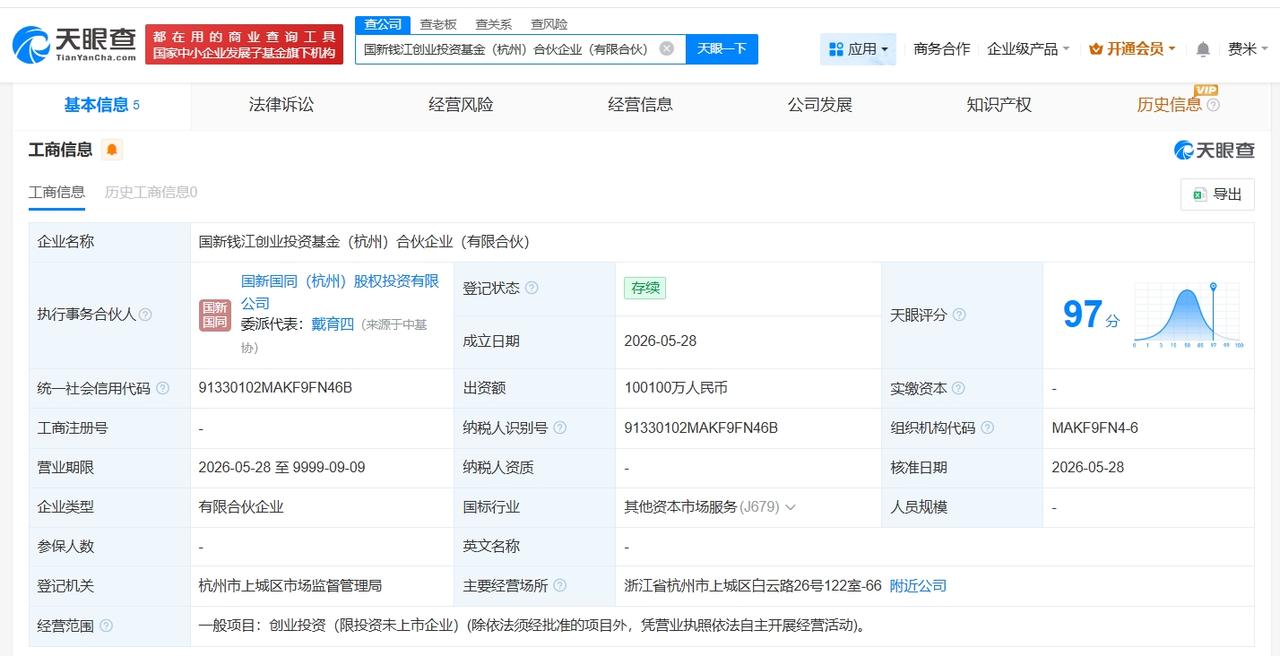Open the notification bell in the header
The image size is (1280, 656).
1203,49
